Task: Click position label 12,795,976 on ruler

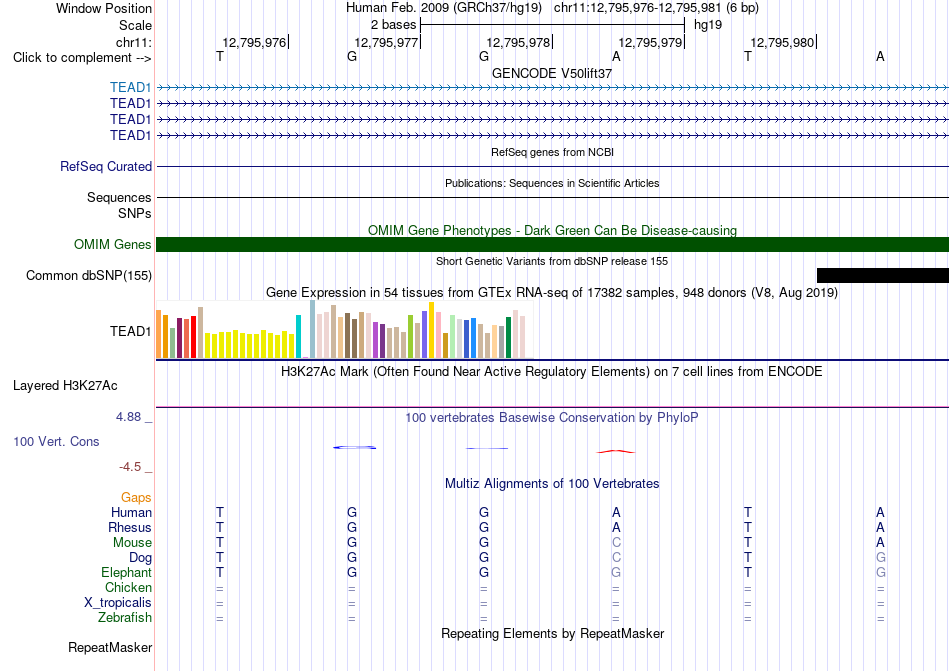Action: coord(254,42)
